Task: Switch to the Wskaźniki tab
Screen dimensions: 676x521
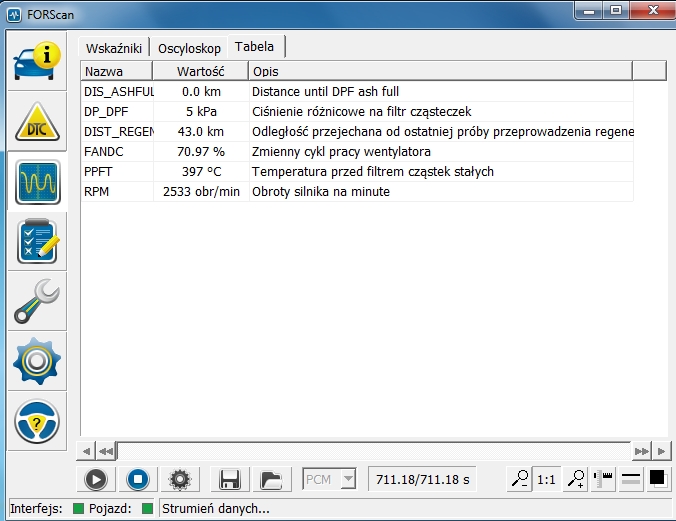Action: point(114,47)
